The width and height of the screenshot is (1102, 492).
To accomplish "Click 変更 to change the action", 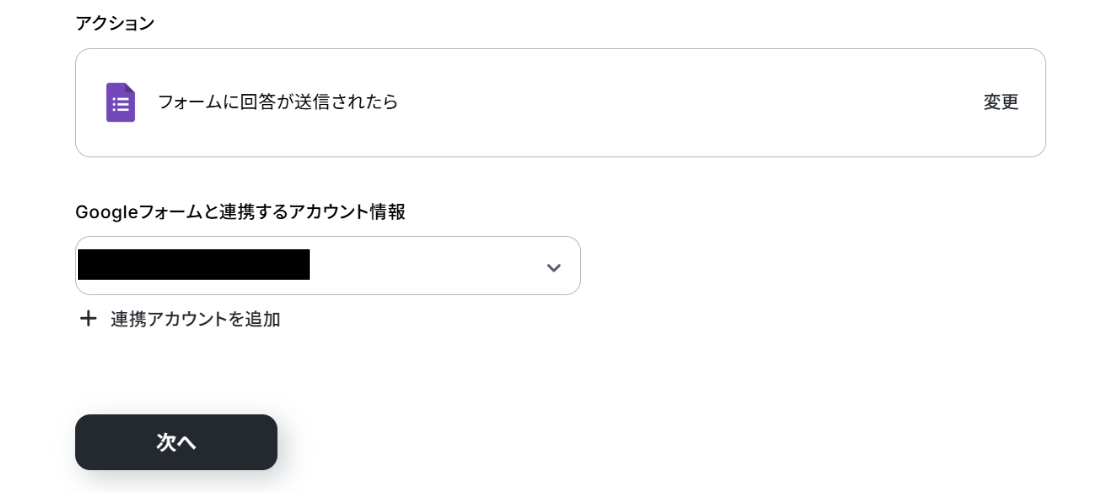I will pyautogui.click(x=1000, y=102).
